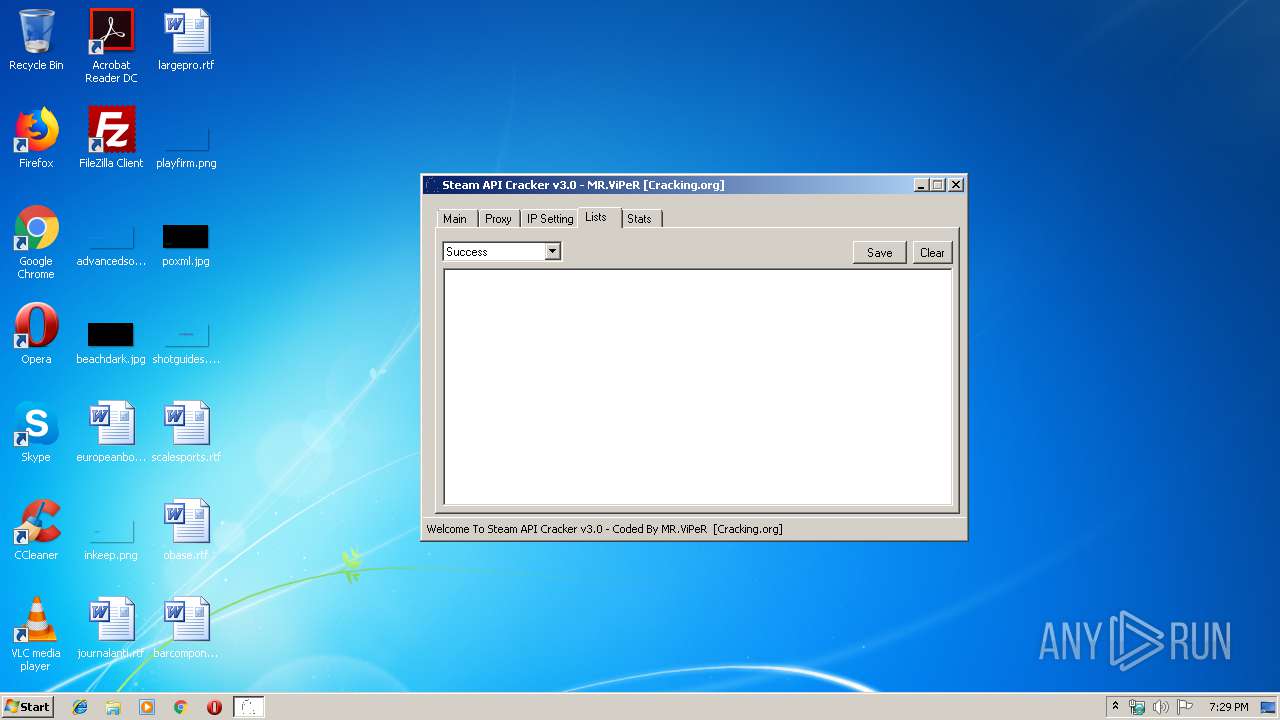Click the Welcome status bar text

pos(604,529)
